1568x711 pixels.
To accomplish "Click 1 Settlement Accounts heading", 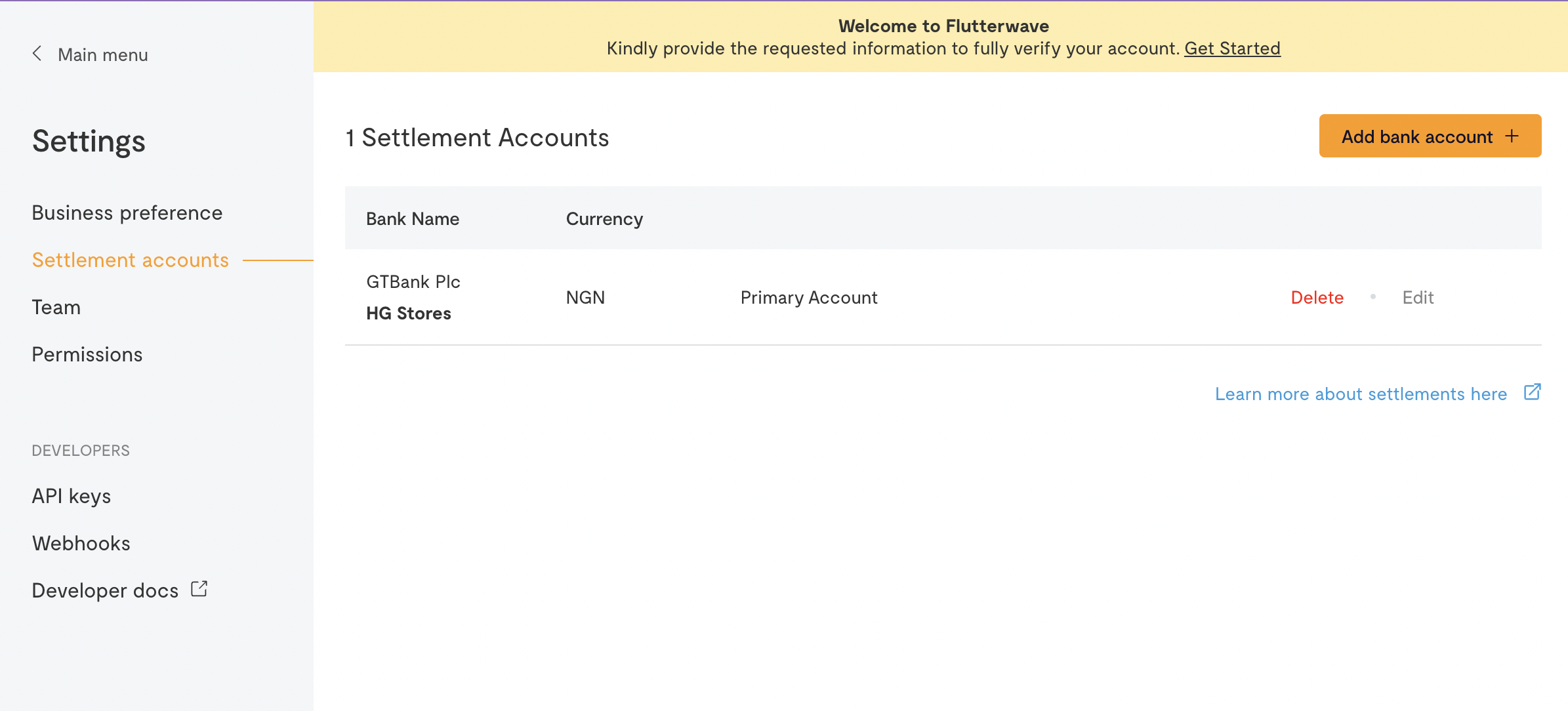I will point(477,138).
